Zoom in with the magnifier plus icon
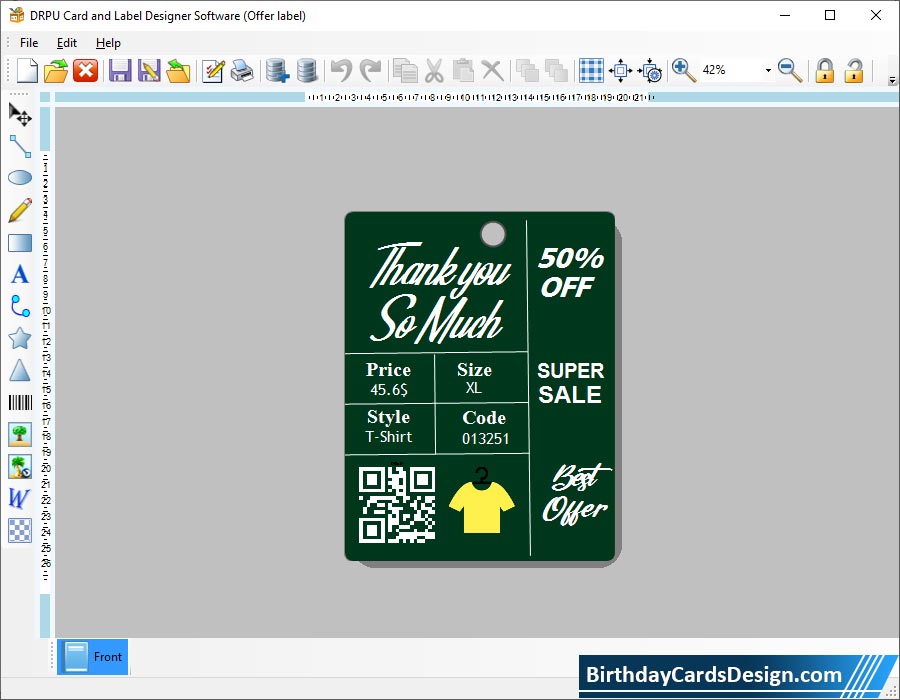900x700 pixels. [x=684, y=70]
